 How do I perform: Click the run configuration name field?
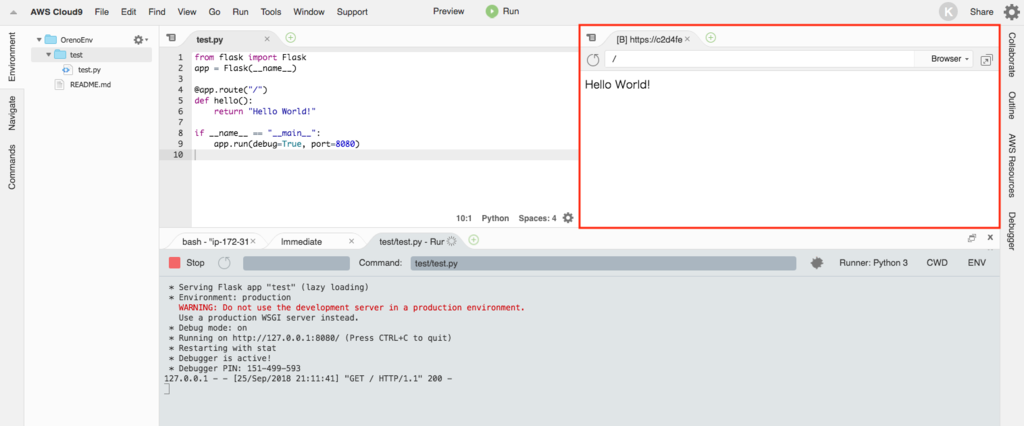pyautogui.click(x=296, y=263)
